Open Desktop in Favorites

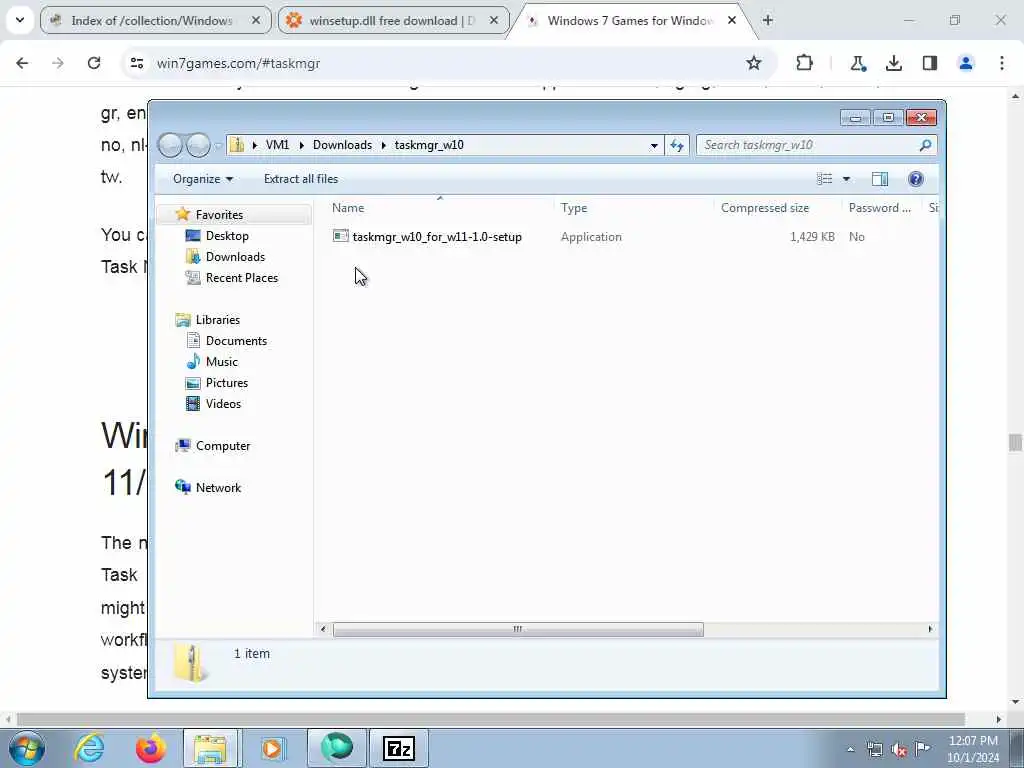click(227, 236)
